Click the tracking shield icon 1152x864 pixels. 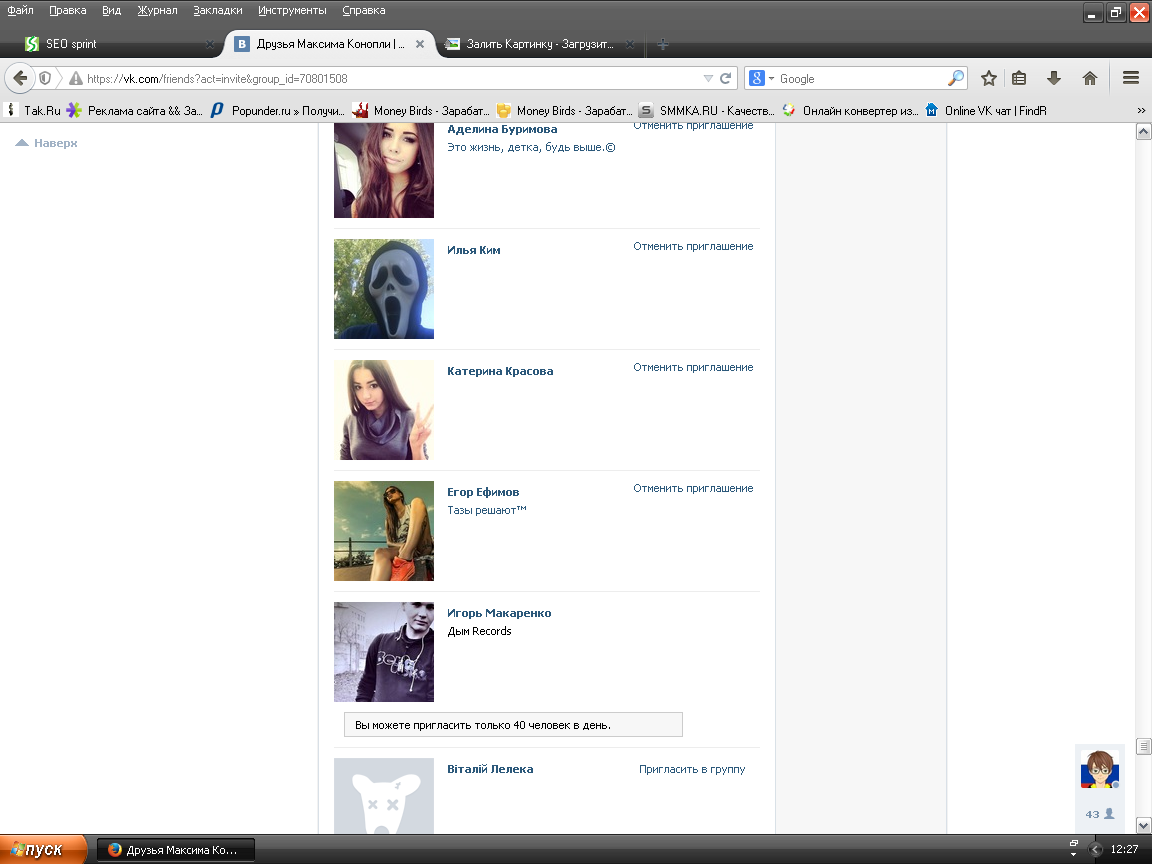pos(46,78)
